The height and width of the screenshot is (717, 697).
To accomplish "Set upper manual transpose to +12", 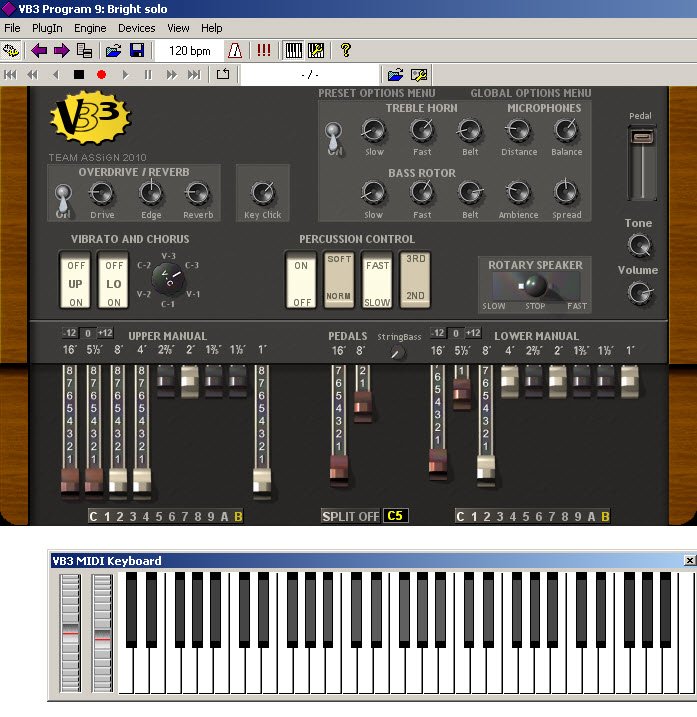I will (105, 333).
